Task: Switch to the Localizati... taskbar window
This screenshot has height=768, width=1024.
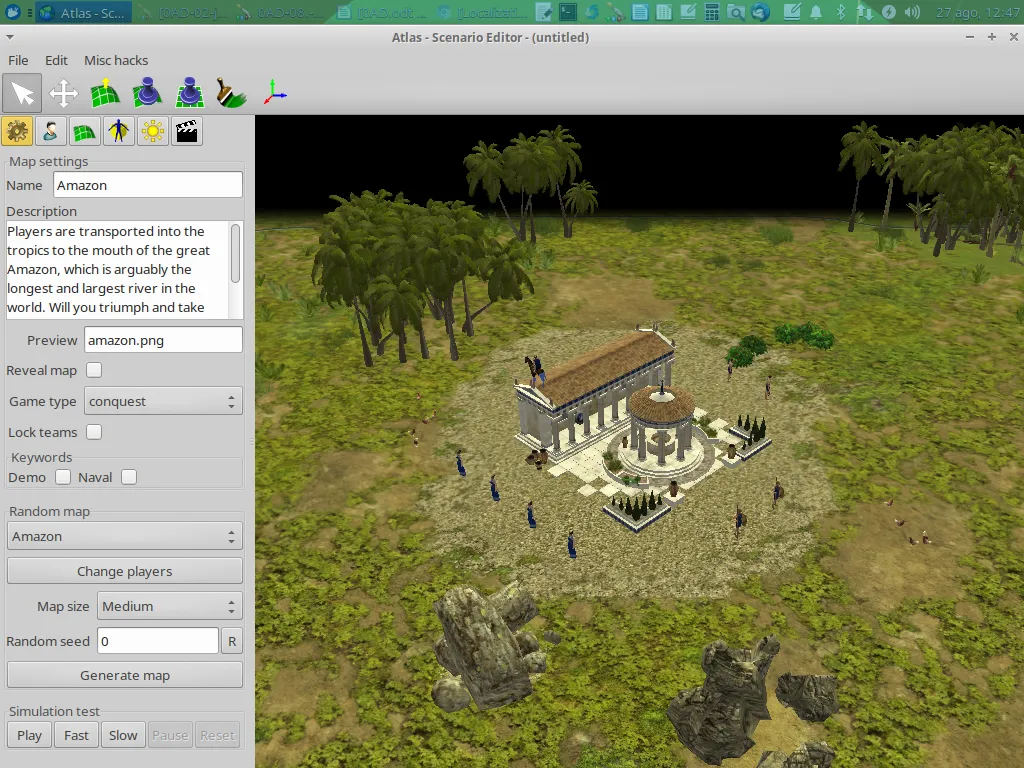Action: pyautogui.click(x=481, y=12)
